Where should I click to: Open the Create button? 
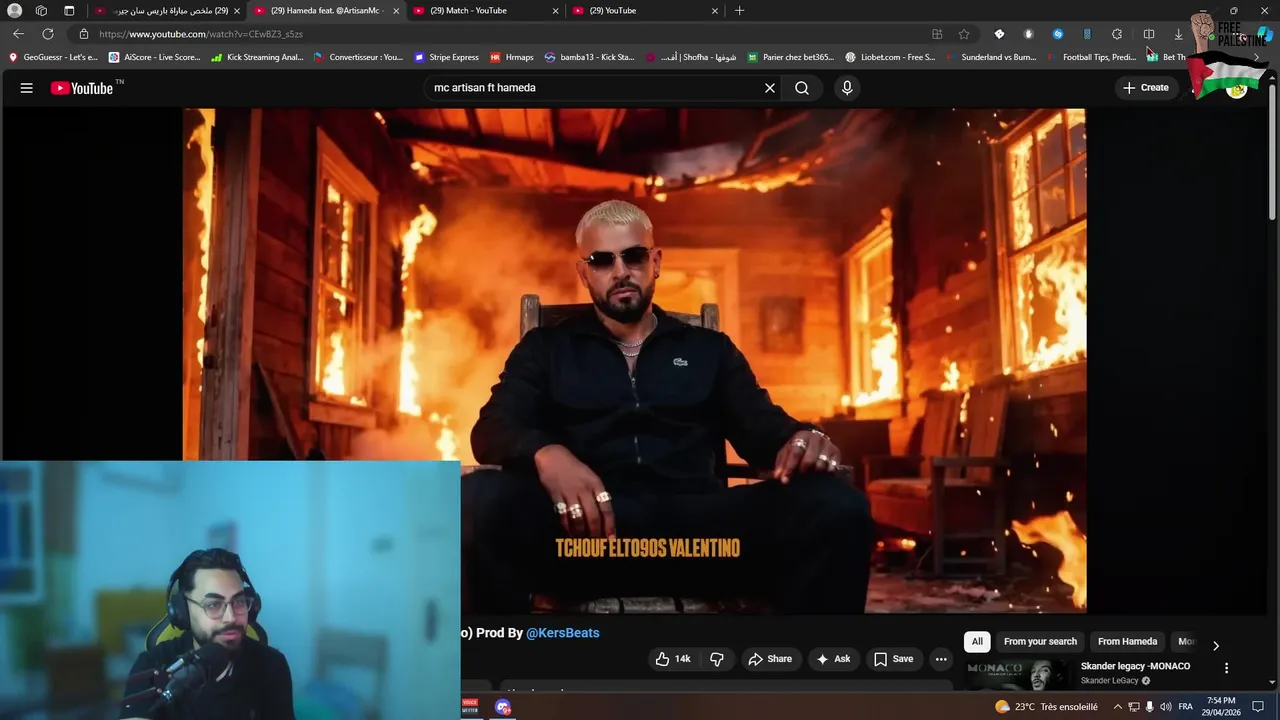pos(1146,88)
